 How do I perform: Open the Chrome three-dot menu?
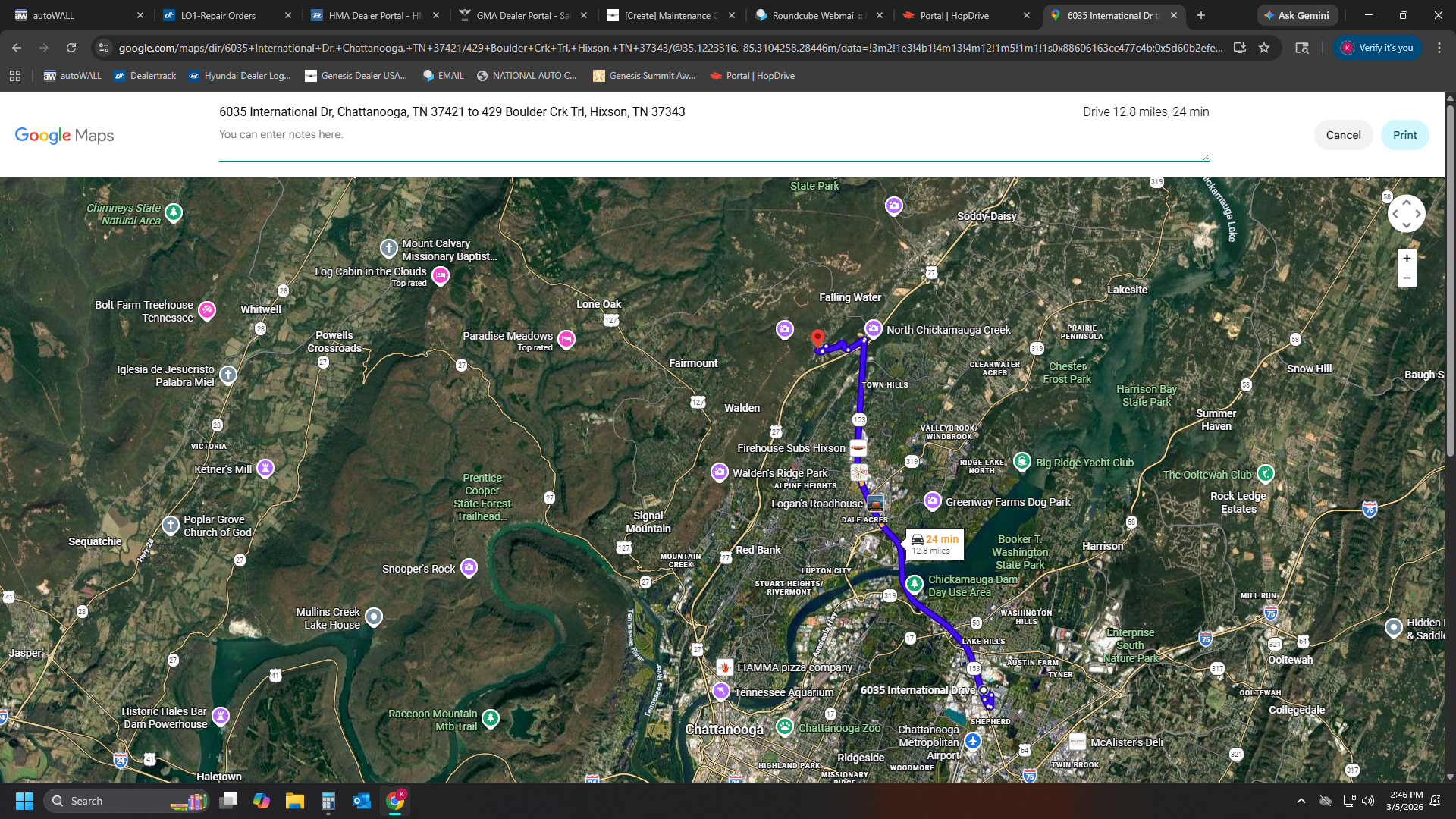pos(1439,48)
